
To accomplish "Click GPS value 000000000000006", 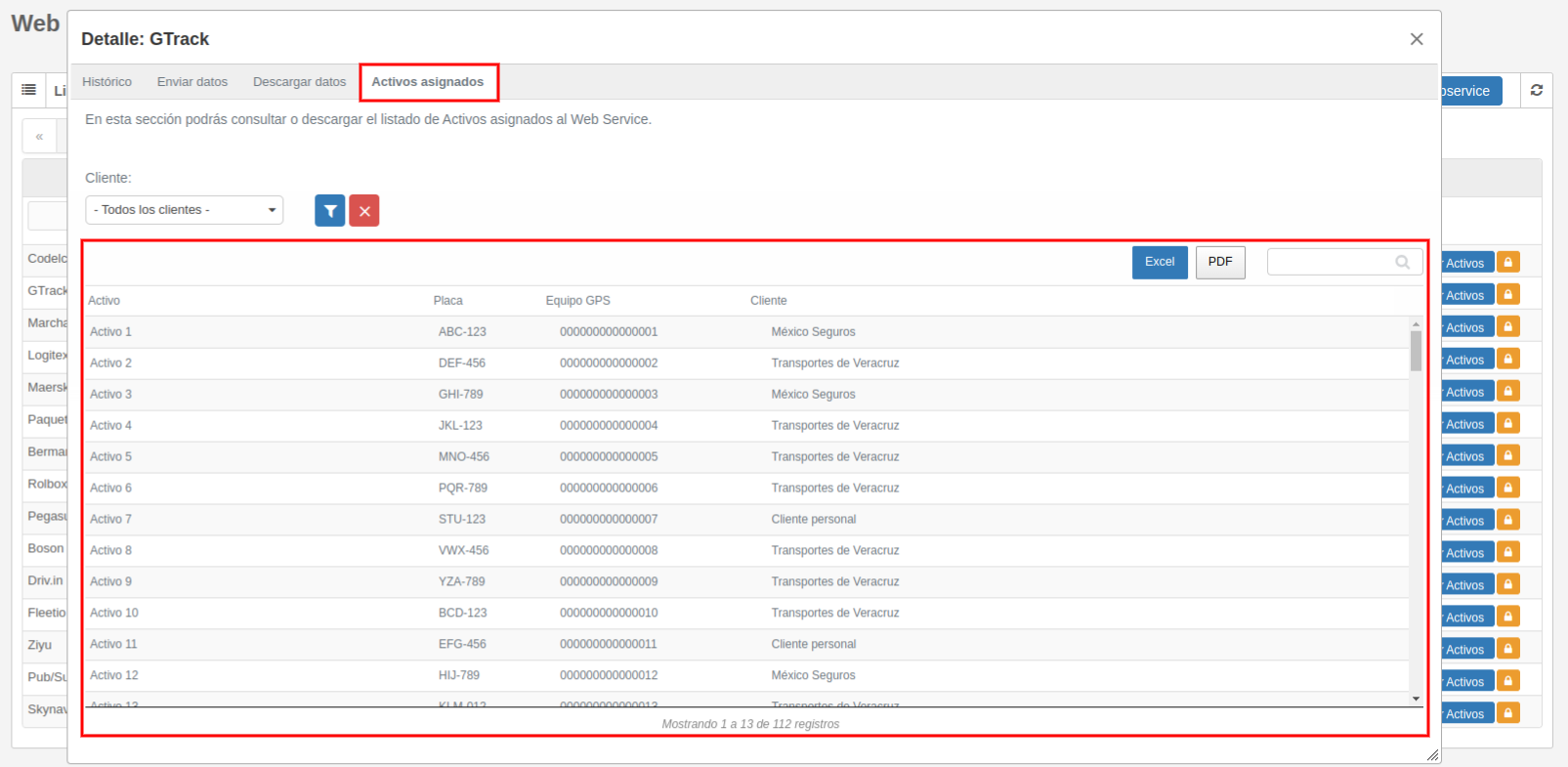I will (609, 489).
